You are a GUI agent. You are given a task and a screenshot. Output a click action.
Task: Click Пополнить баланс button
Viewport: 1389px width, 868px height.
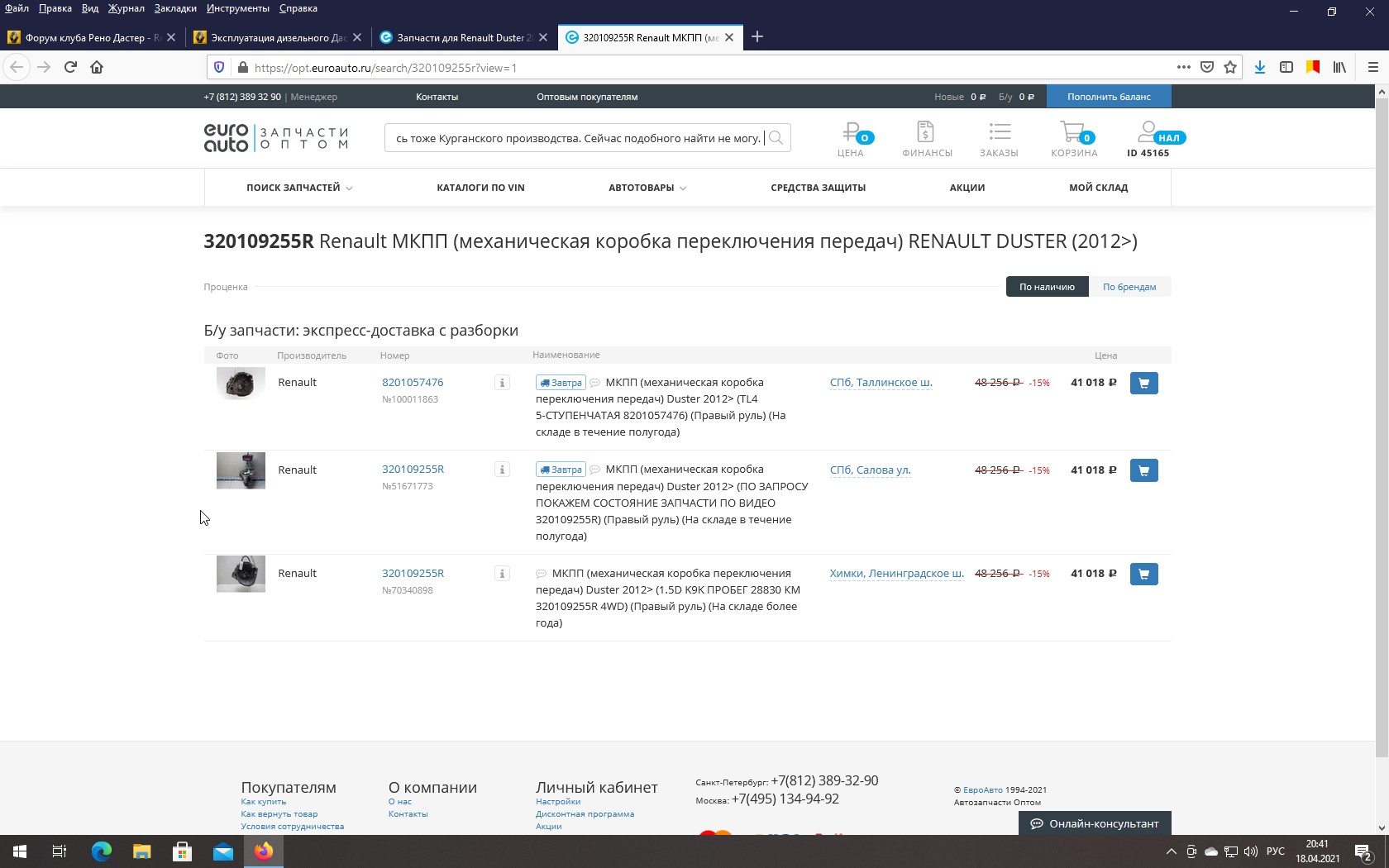pos(1109,97)
